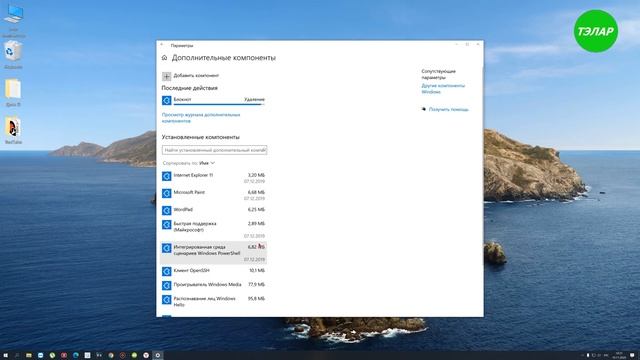The image size is (640, 360).
Task: Click the 10,1 МБ size value
Action: pyautogui.click(x=257, y=271)
